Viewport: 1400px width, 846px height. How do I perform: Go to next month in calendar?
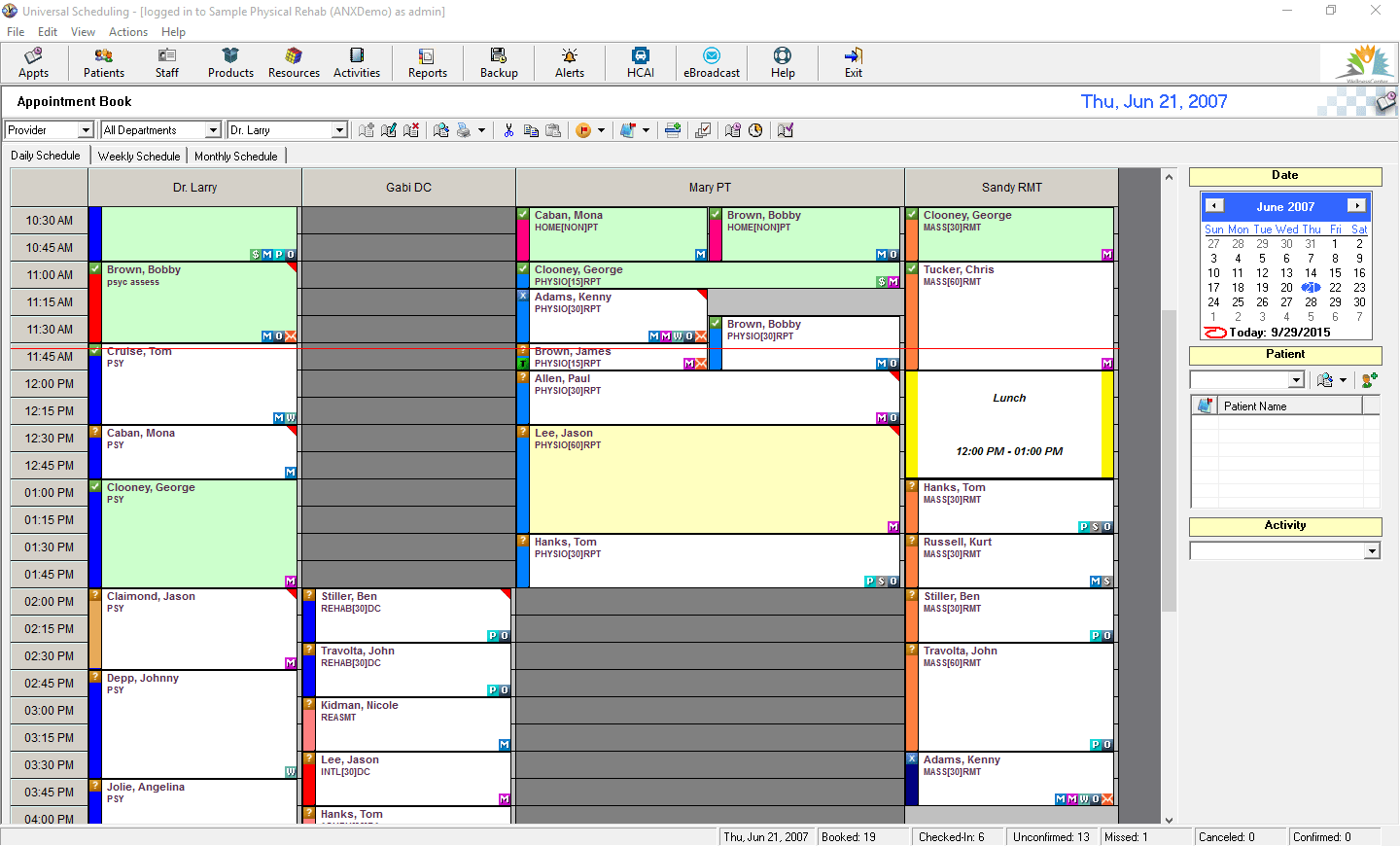point(1356,206)
